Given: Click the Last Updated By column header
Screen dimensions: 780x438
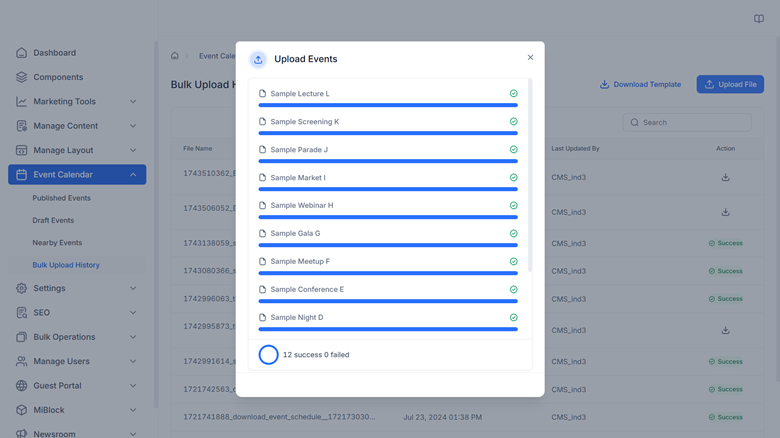Looking at the screenshot, I should 575,148.
